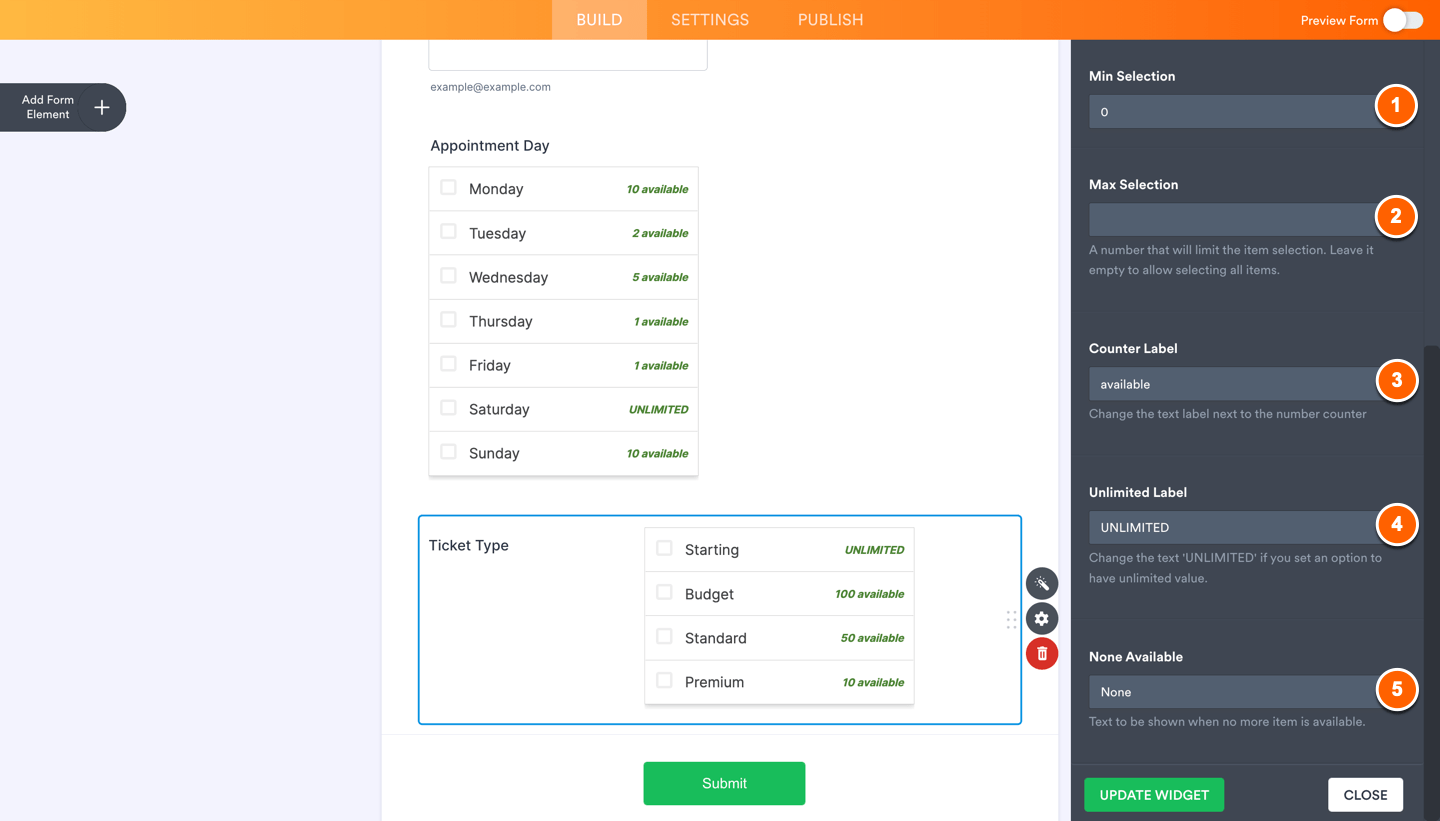Switch to the BUILD tab
1440x821 pixels.
coord(599,20)
